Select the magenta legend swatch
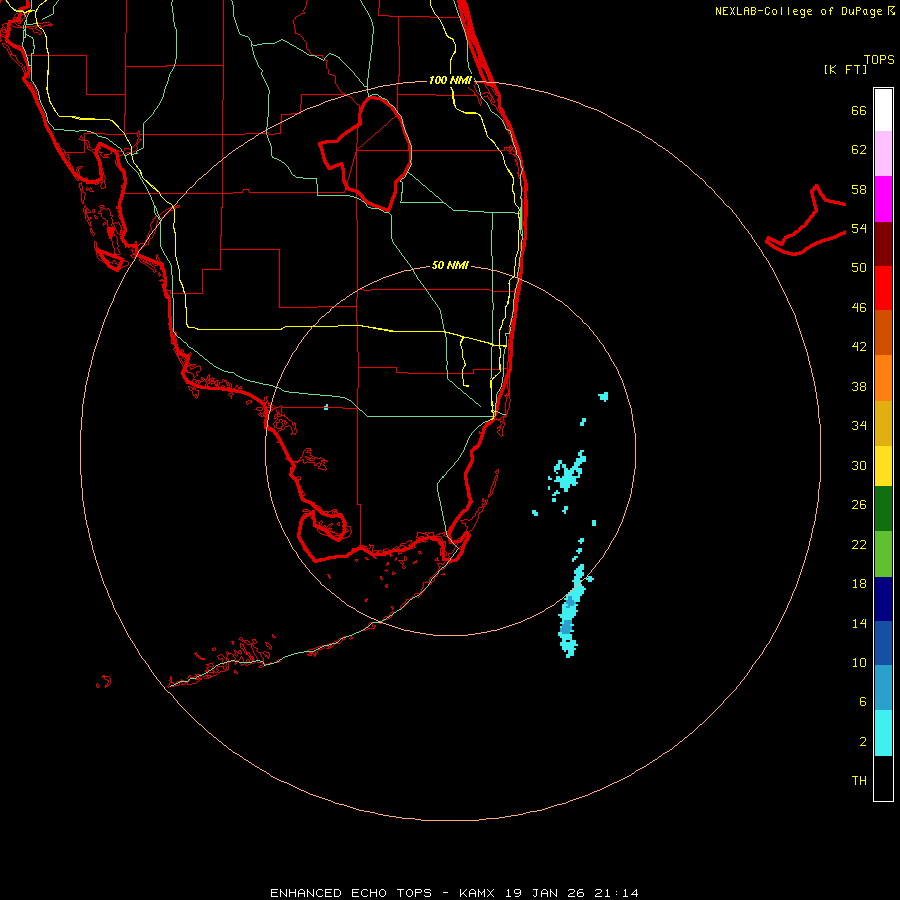 (883, 199)
